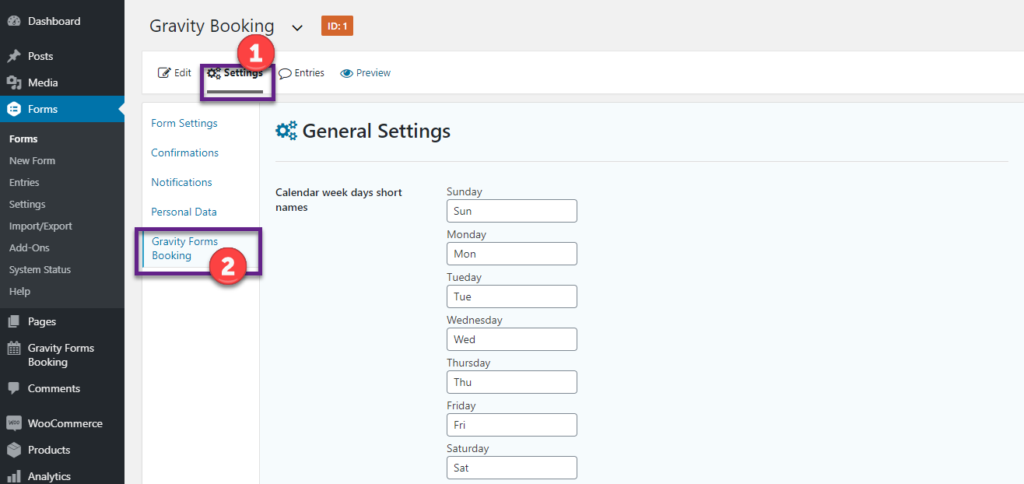
Task: Click the Dashboard icon in sidebar
Action: tap(14, 21)
